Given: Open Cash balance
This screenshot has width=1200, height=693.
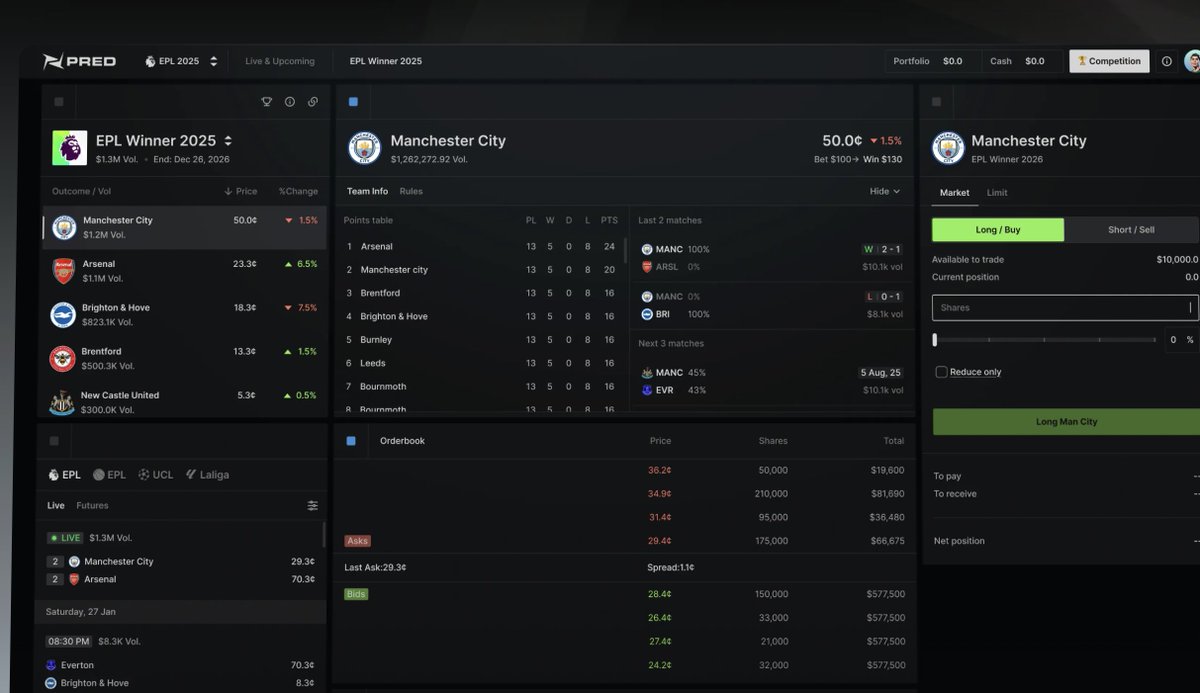Looking at the screenshot, I should (x=1020, y=61).
